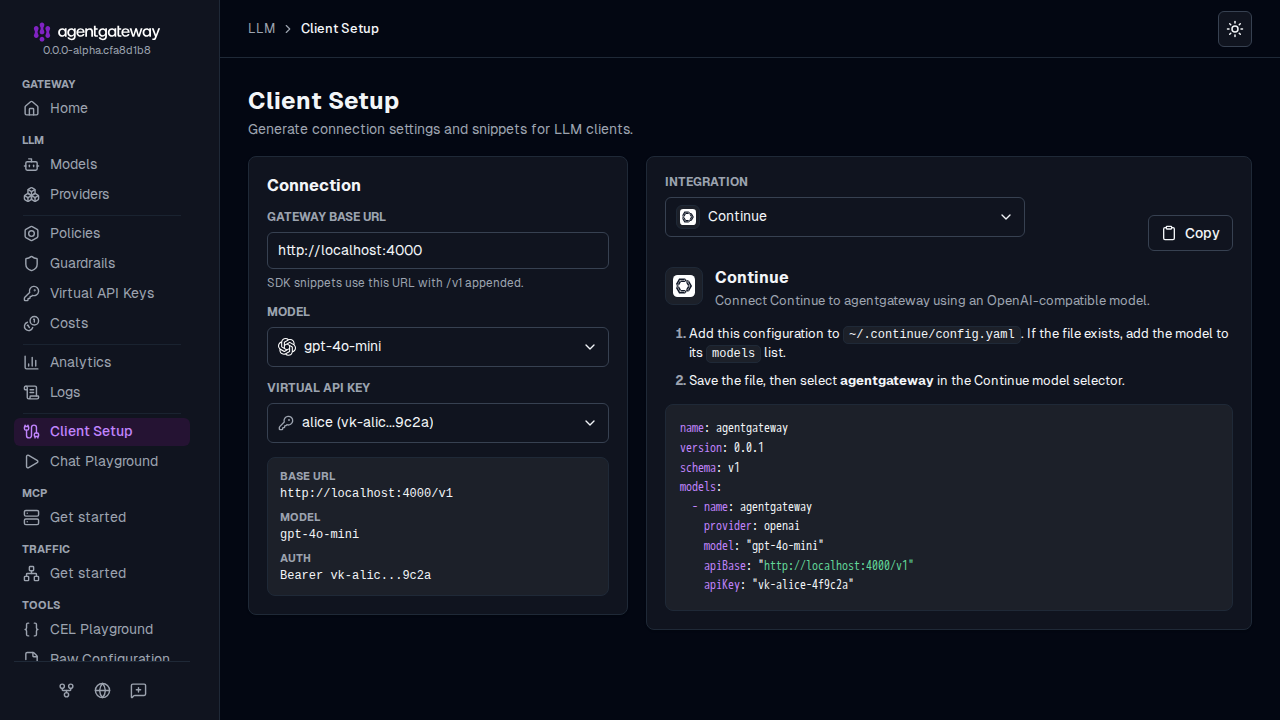
Task: Click the 'schema: v1' code line
Action: pos(710,468)
